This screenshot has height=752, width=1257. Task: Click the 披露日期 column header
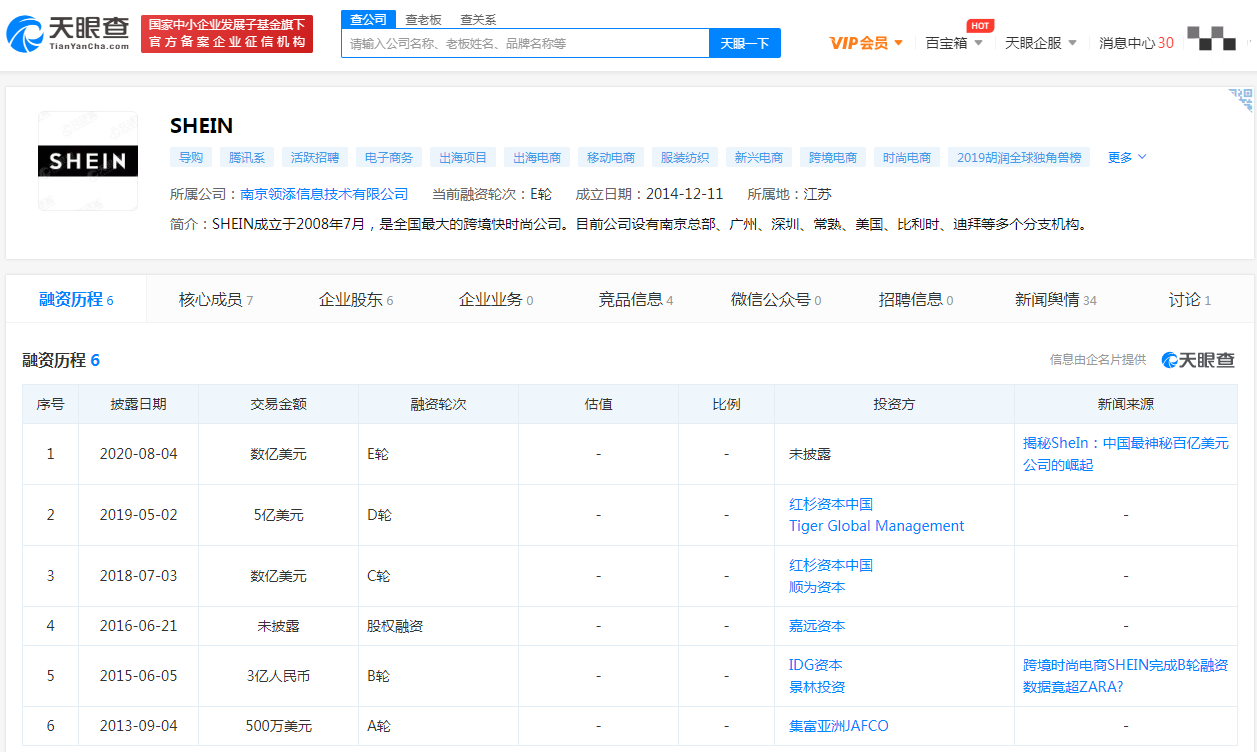point(138,404)
